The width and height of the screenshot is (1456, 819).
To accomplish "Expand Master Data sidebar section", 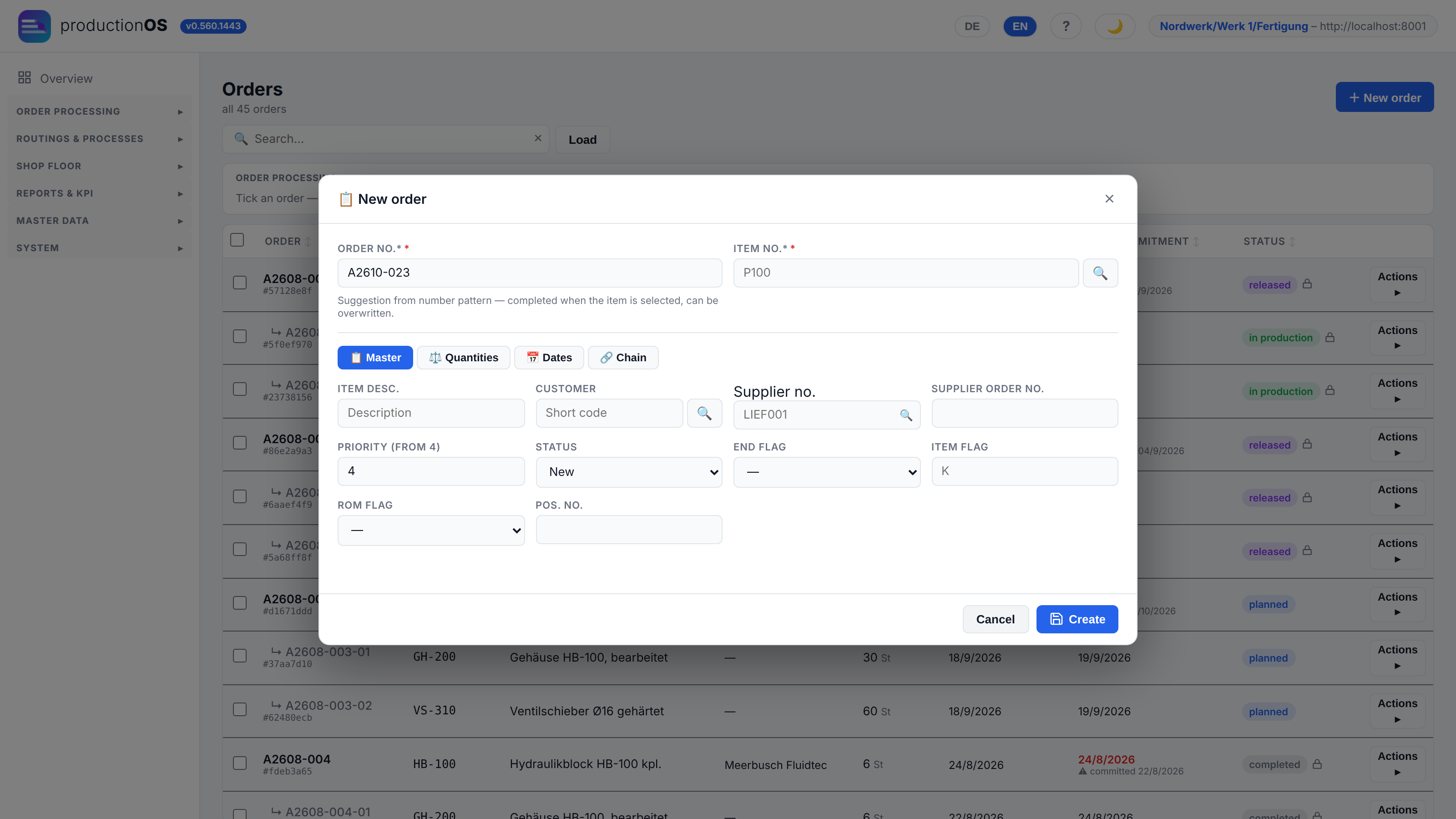I will [100, 221].
